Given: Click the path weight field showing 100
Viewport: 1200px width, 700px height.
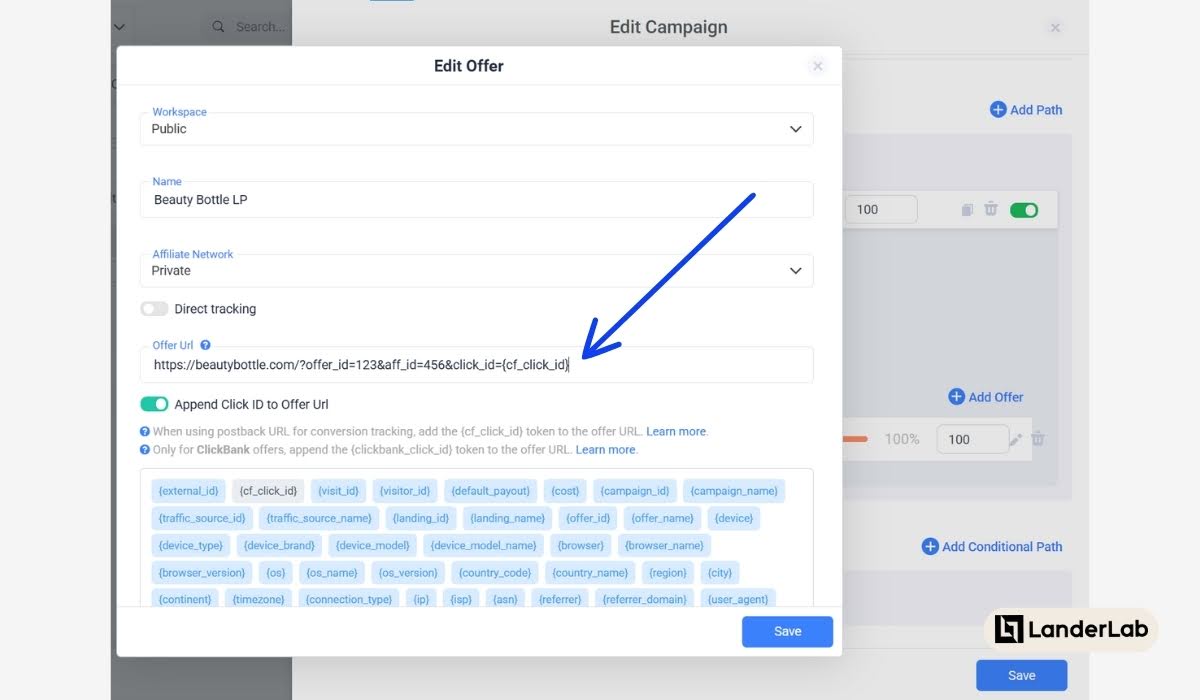Looking at the screenshot, I should click(x=880, y=209).
